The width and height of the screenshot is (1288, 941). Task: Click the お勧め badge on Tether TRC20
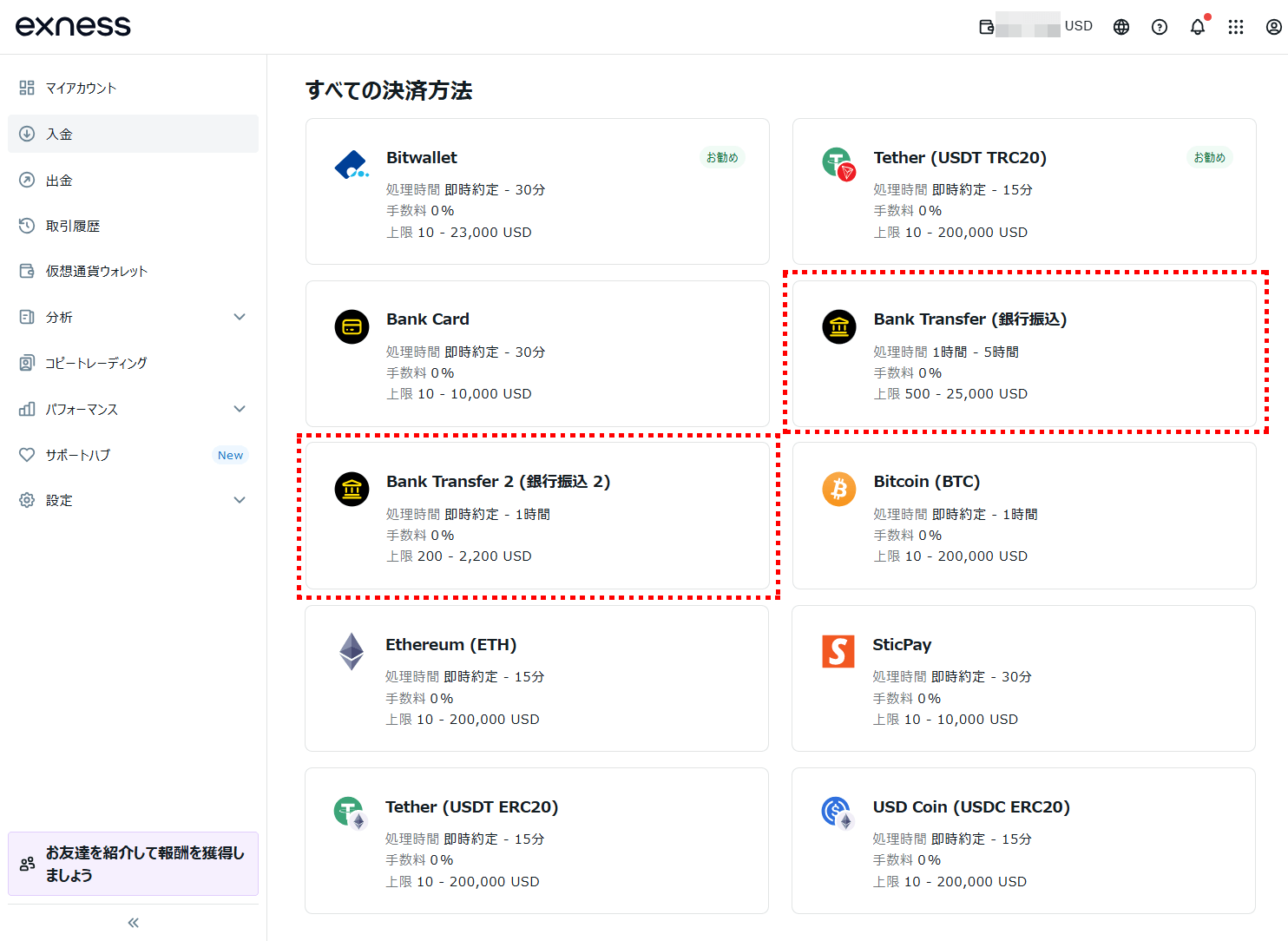point(1209,157)
